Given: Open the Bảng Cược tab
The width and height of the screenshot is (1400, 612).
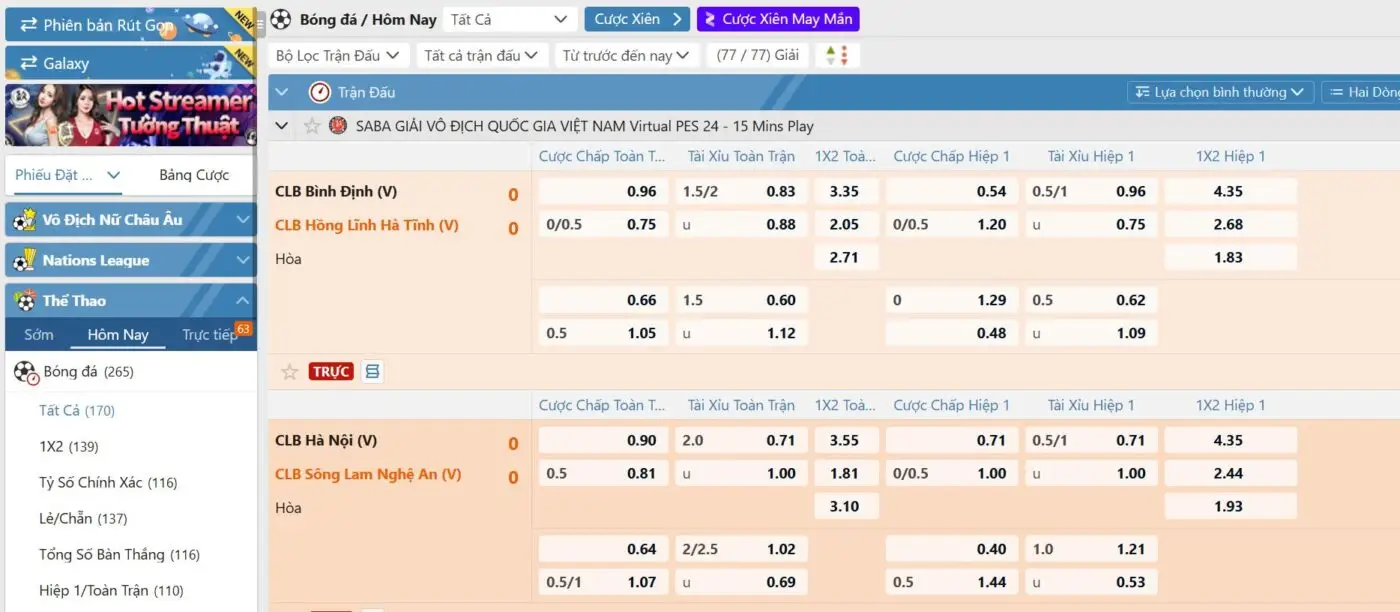Looking at the screenshot, I should pyautogui.click(x=194, y=175).
